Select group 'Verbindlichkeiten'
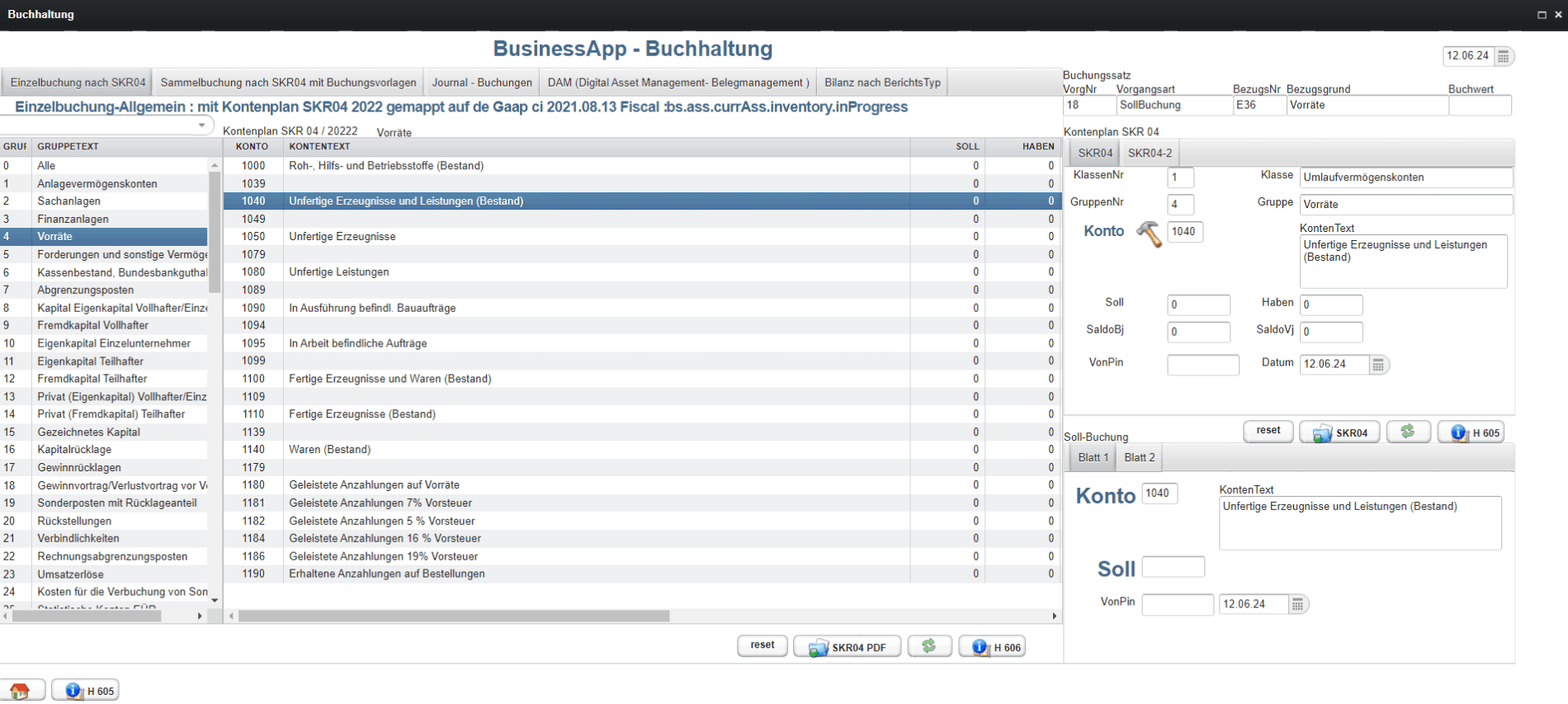Image resolution: width=1568 pixels, height=704 pixels. (104, 539)
